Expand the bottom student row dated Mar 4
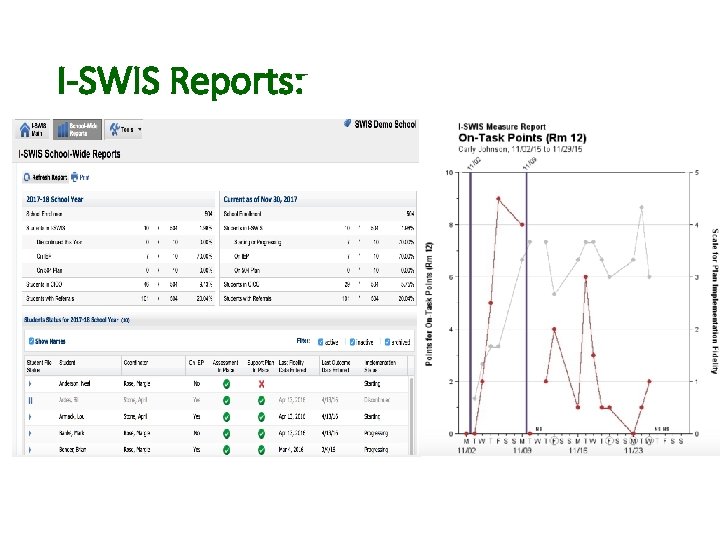 click(x=30, y=450)
